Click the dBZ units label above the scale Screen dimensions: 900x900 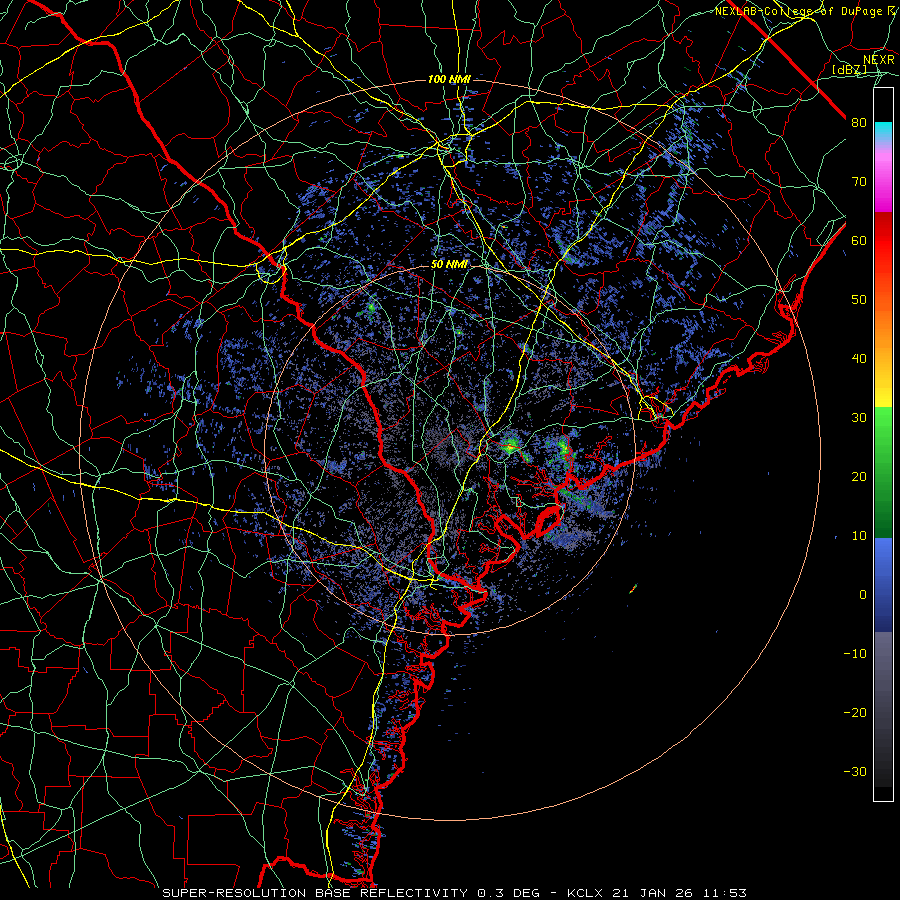849,69
